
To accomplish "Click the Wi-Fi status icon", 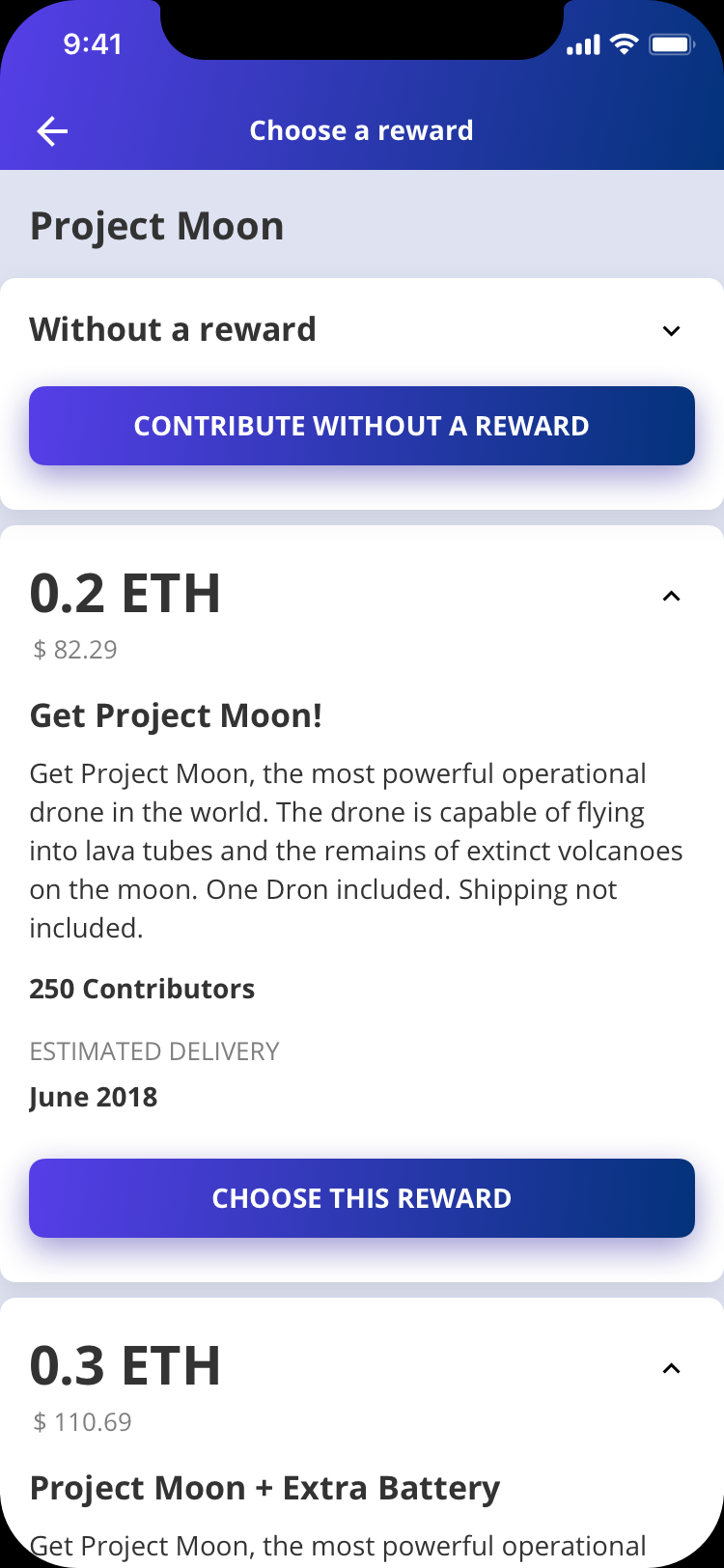I will point(626,44).
